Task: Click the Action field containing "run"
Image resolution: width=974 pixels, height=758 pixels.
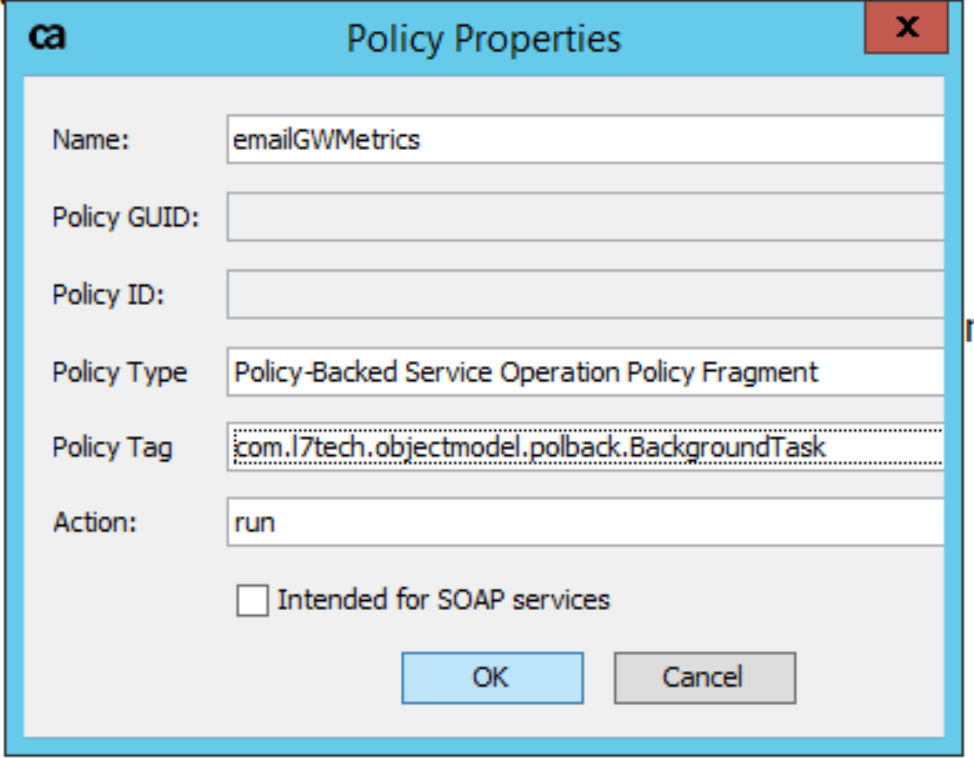Action: point(585,522)
